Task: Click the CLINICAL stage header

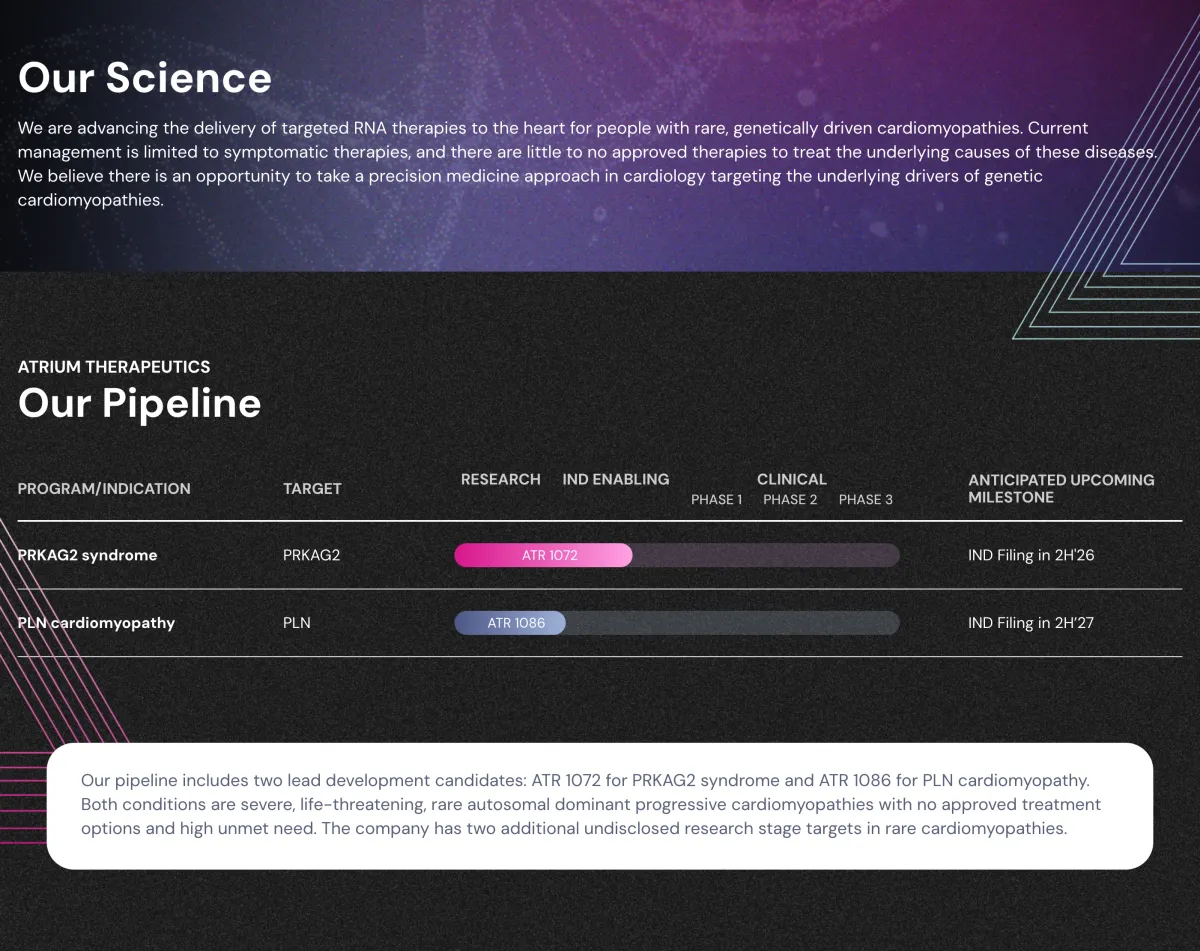Action: [791, 480]
